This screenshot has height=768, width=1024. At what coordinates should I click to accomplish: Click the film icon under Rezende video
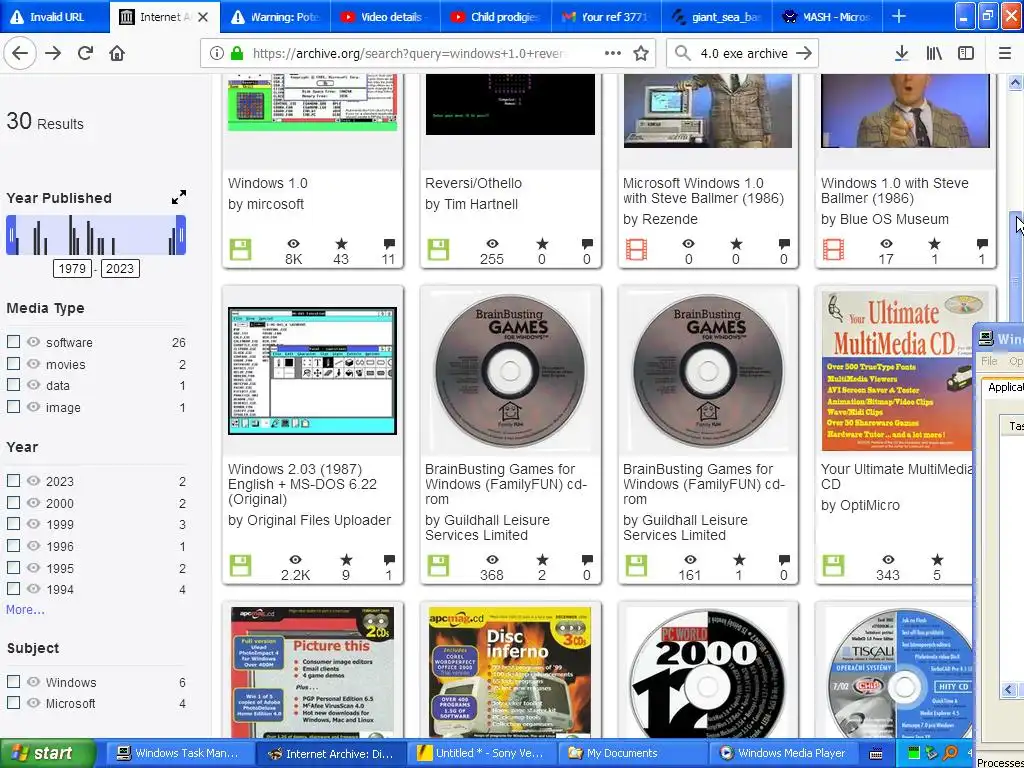[636, 249]
